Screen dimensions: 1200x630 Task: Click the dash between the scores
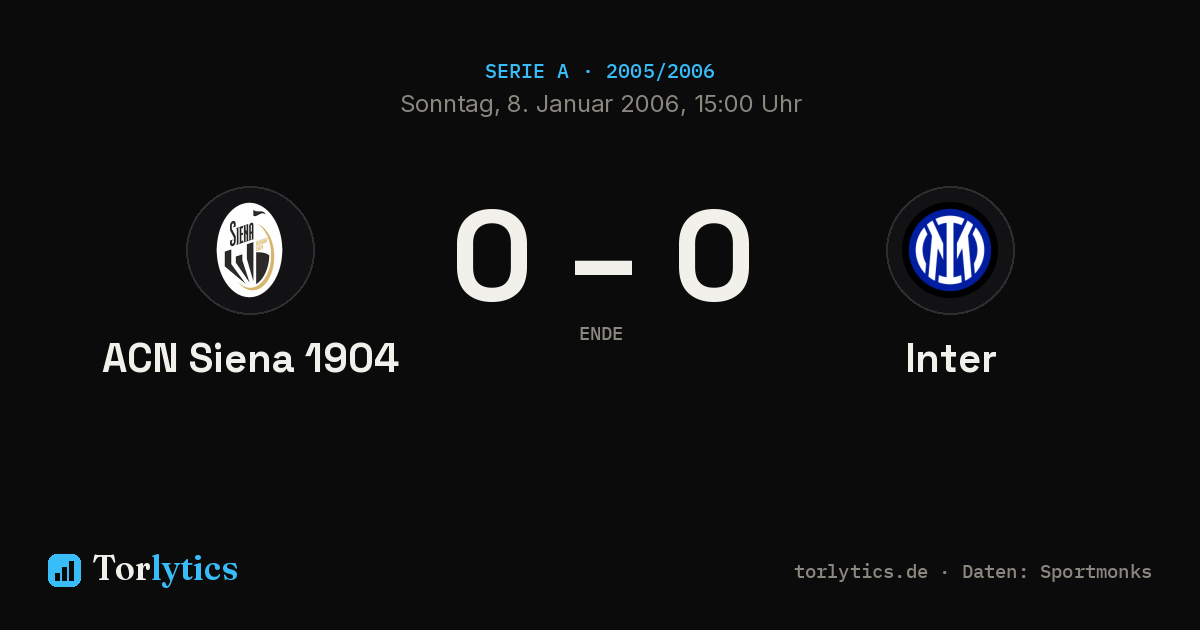pyautogui.click(x=603, y=267)
